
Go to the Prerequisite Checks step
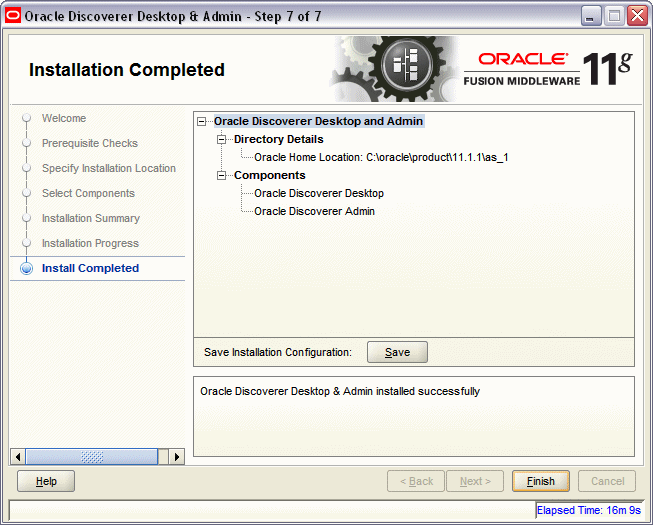tap(90, 143)
